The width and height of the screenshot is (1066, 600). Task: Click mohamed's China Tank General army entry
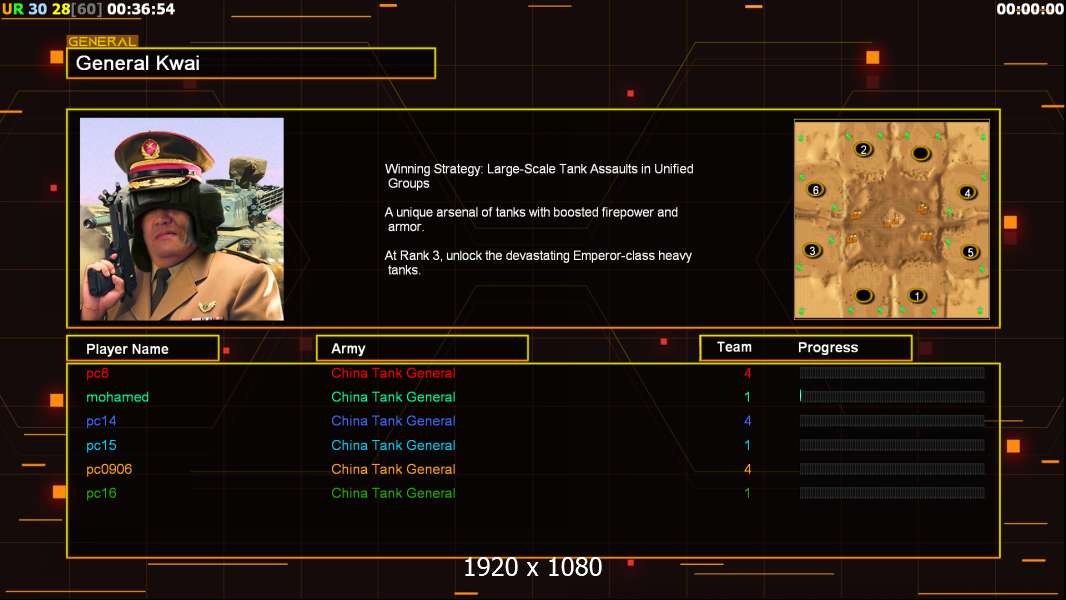393,397
